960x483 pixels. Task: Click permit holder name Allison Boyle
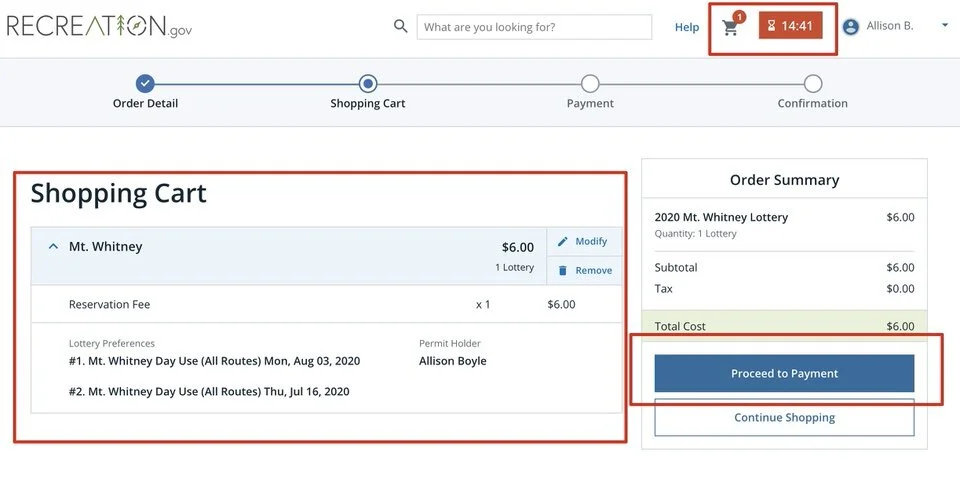point(452,361)
